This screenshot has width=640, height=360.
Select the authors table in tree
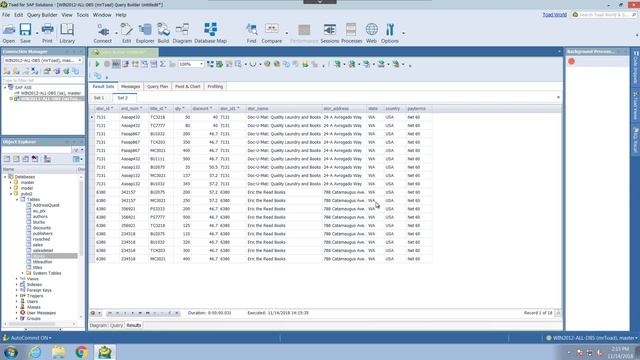[x=40, y=216]
